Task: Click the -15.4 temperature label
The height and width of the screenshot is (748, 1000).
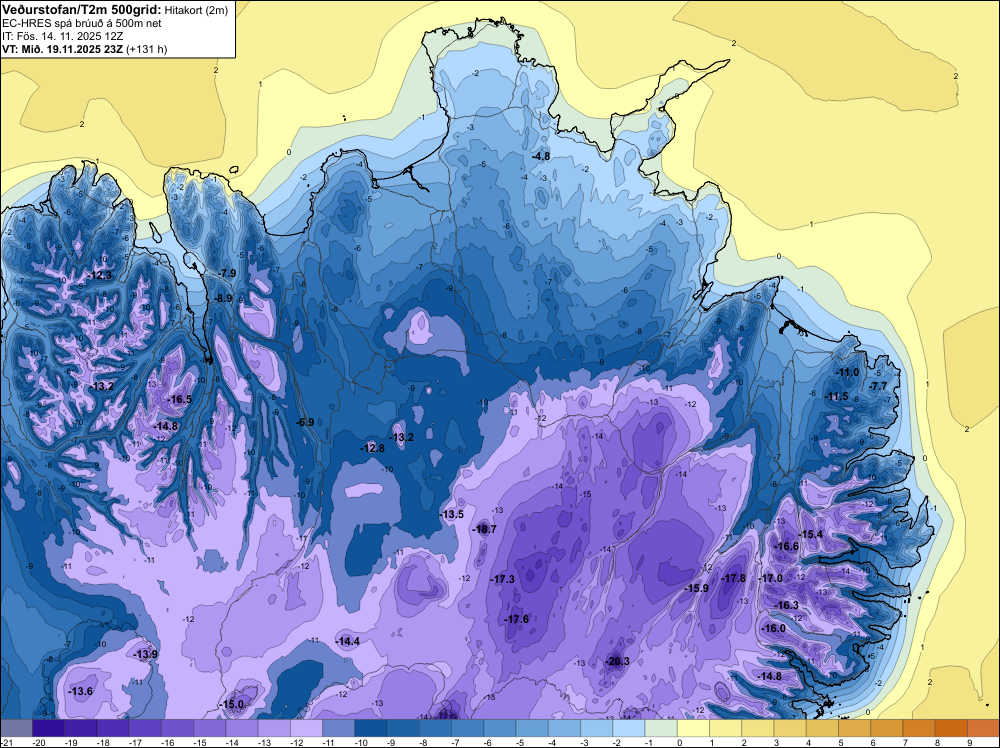Action: [x=811, y=534]
